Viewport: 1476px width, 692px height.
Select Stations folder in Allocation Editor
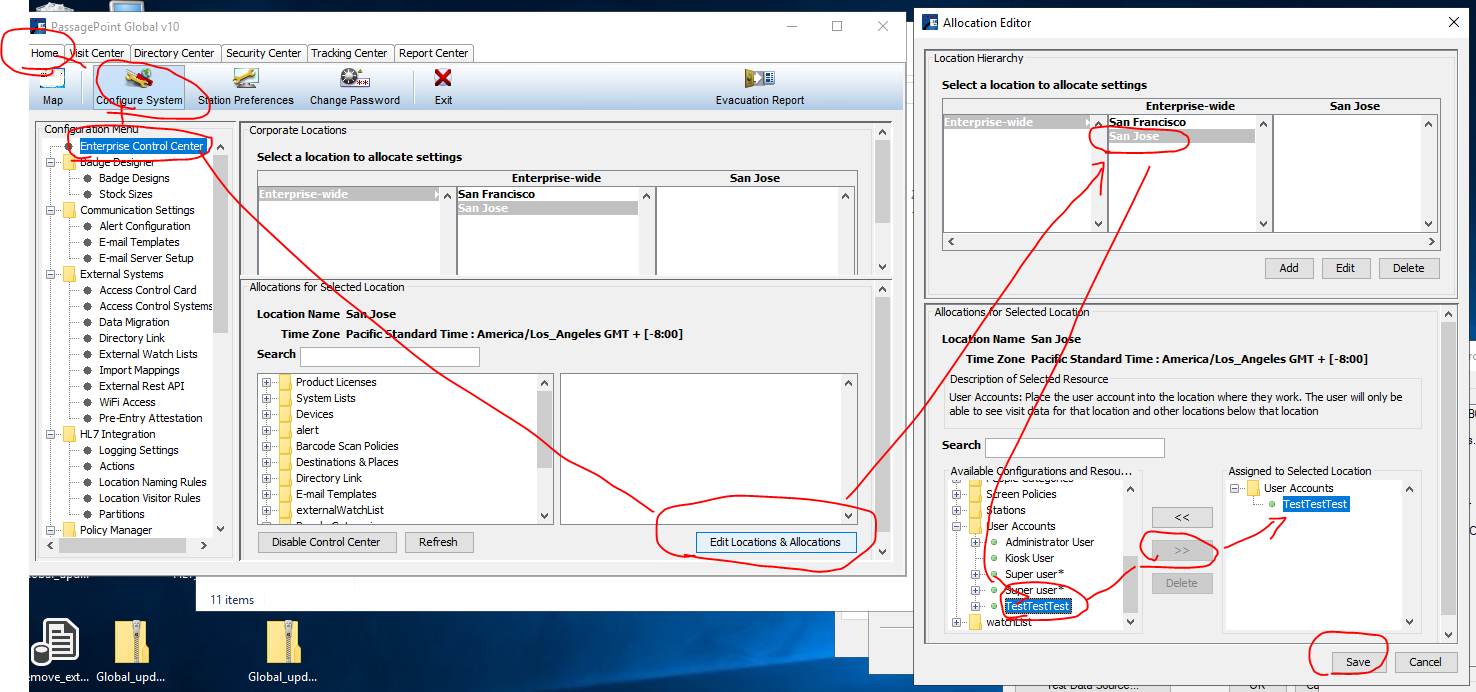1006,510
